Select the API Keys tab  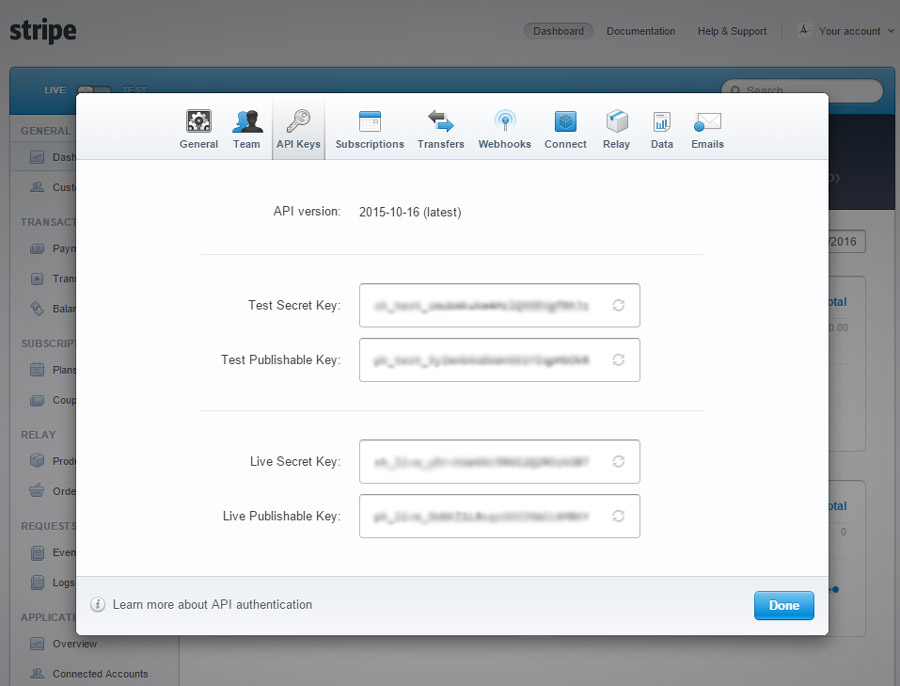coord(298,130)
